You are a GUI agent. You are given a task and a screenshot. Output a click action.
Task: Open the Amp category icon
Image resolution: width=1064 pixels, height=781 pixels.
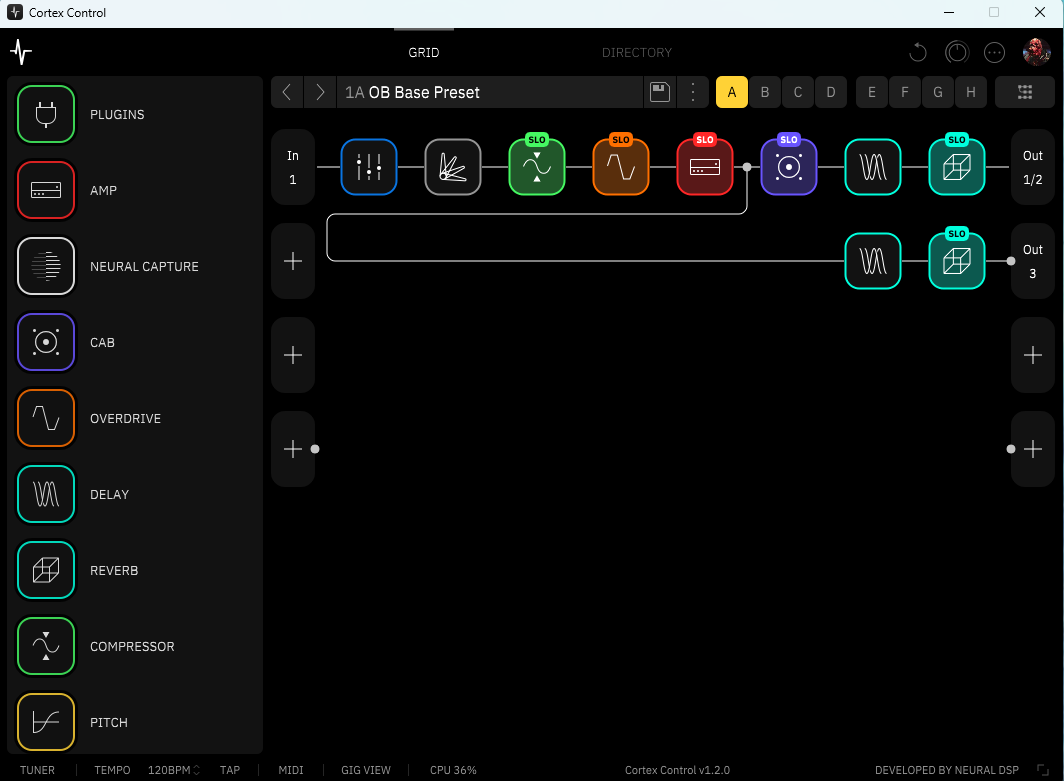(45, 190)
